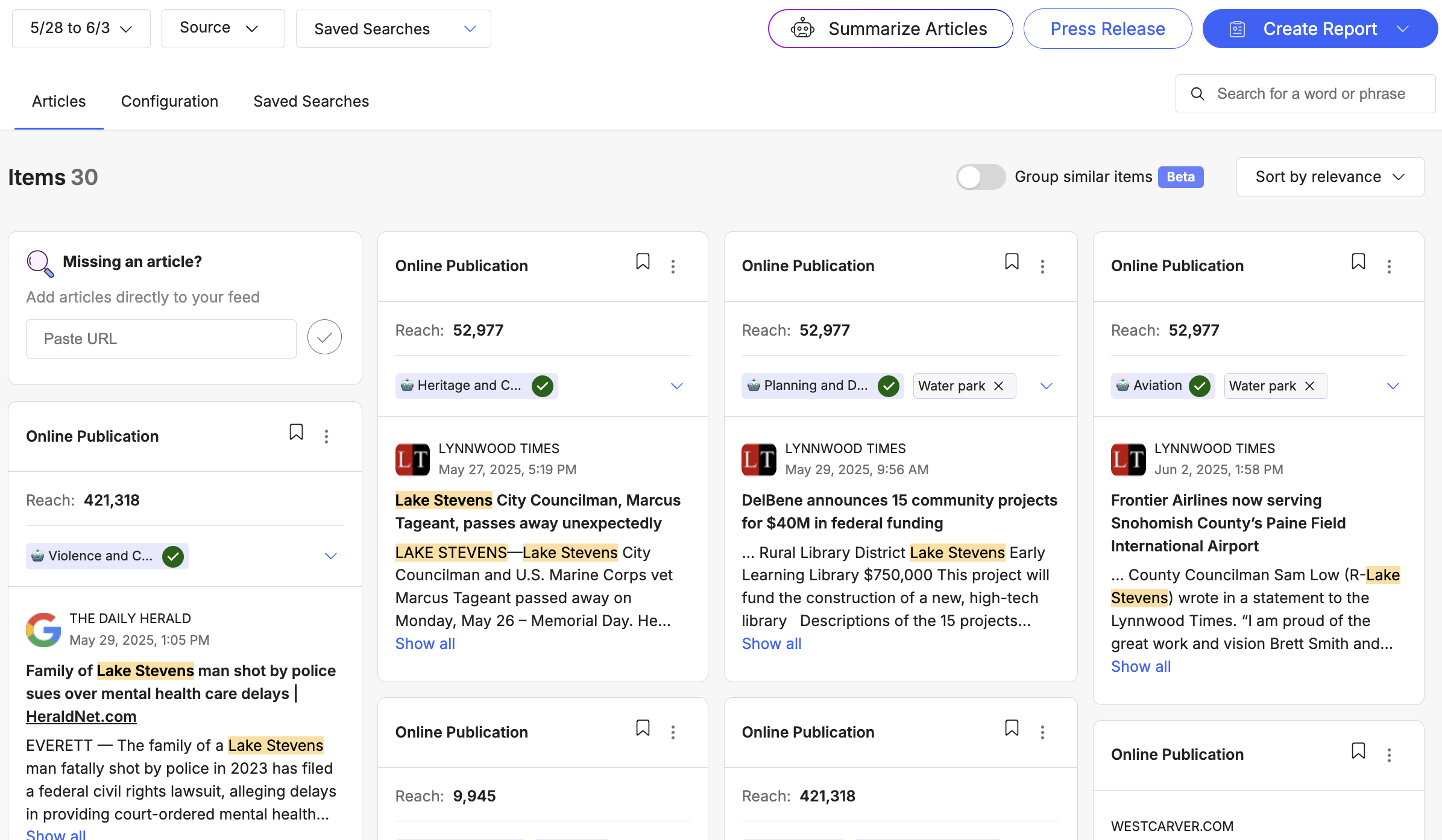Image resolution: width=1442 pixels, height=840 pixels.
Task: Open HeraldNet.com link in Daily Herald headline
Action: click(x=81, y=716)
